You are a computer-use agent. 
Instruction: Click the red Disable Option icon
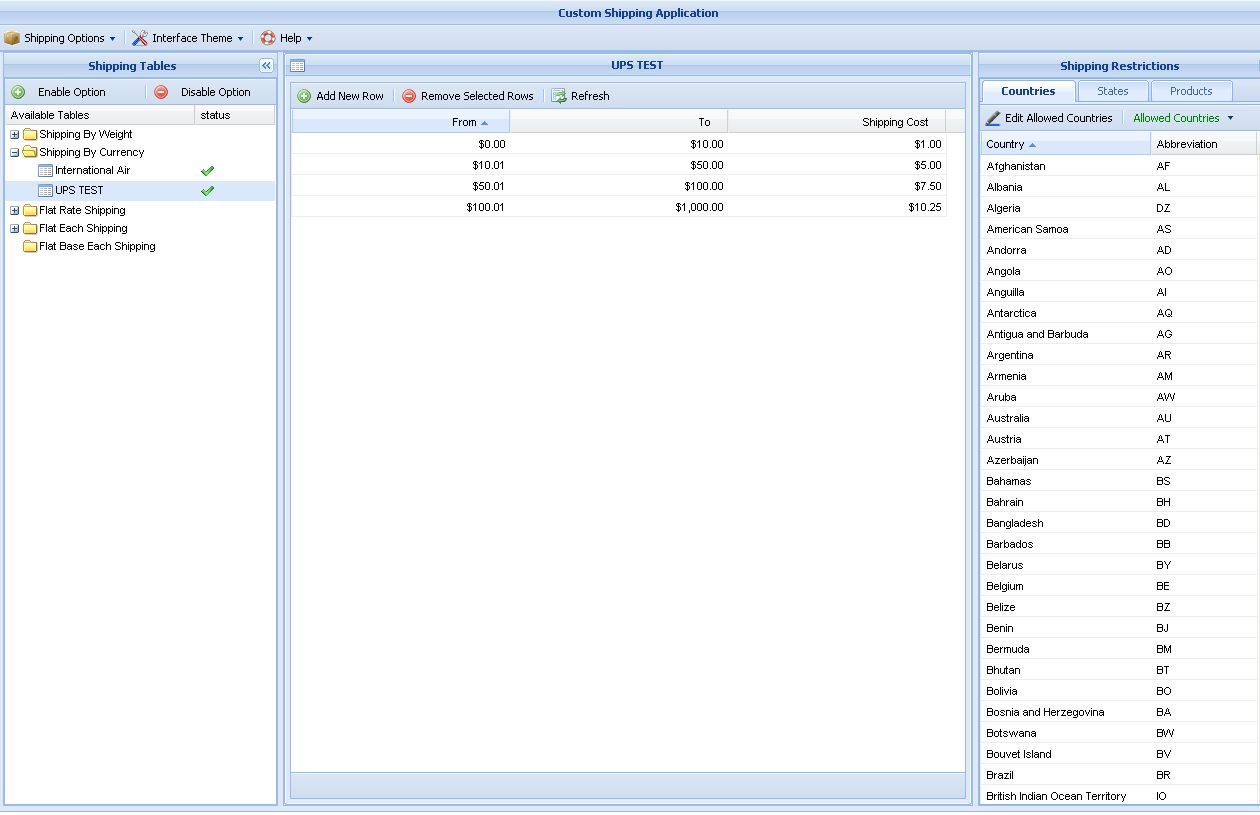coord(161,92)
